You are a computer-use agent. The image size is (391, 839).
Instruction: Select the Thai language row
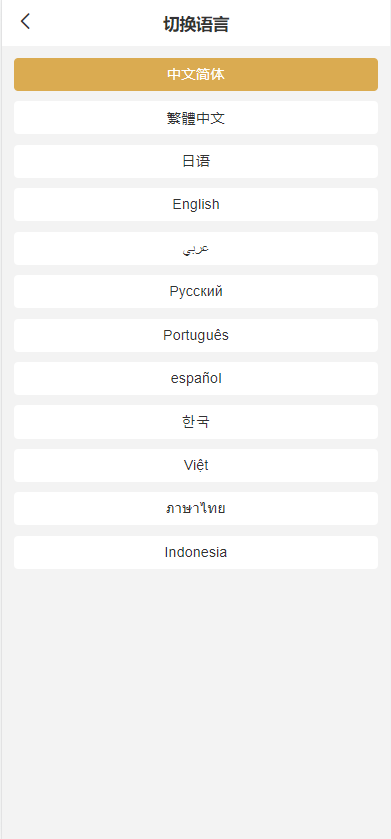[x=196, y=509]
